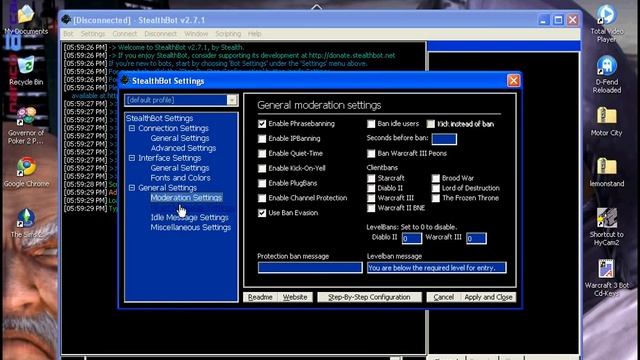Close the StealthBot Settings dialog

(x=513, y=81)
